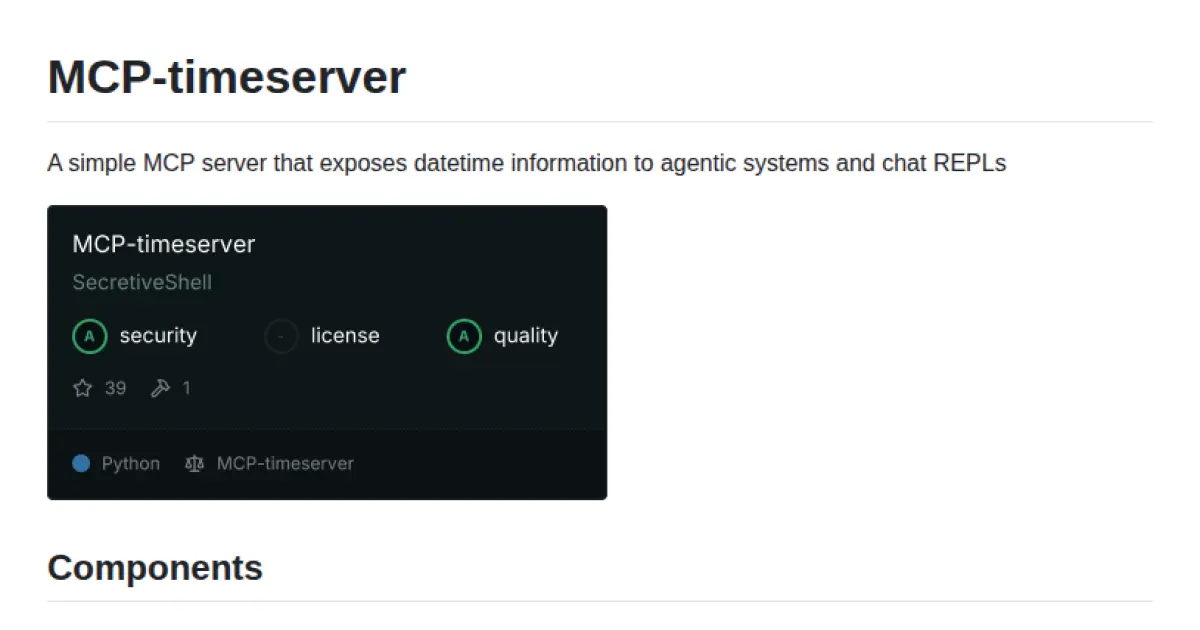The width and height of the screenshot is (1200, 630).
Task: Expand the Components section heading
Action: pyautogui.click(x=155, y=567)
